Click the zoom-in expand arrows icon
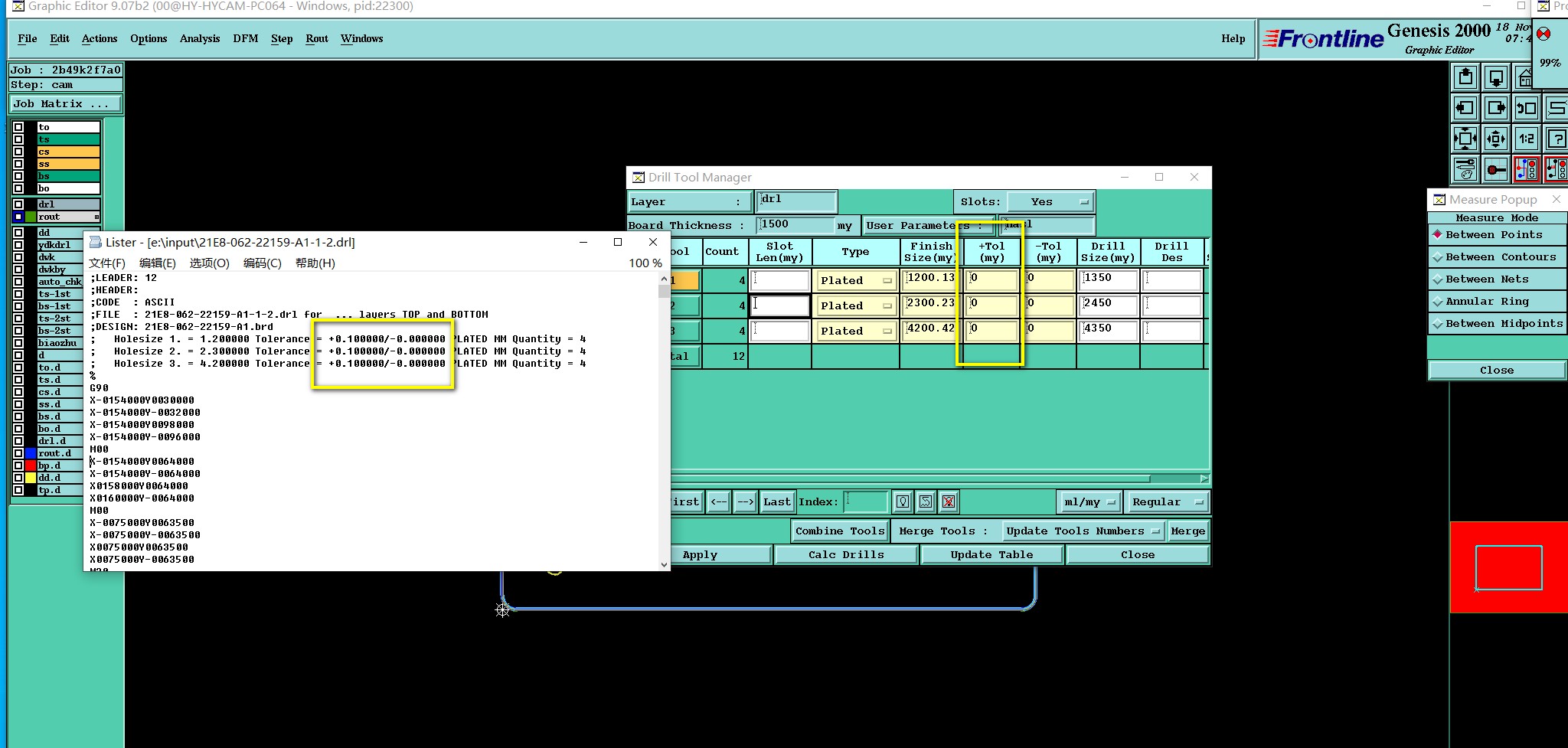The image size is (1568, 748). (x=1465, y=139)
